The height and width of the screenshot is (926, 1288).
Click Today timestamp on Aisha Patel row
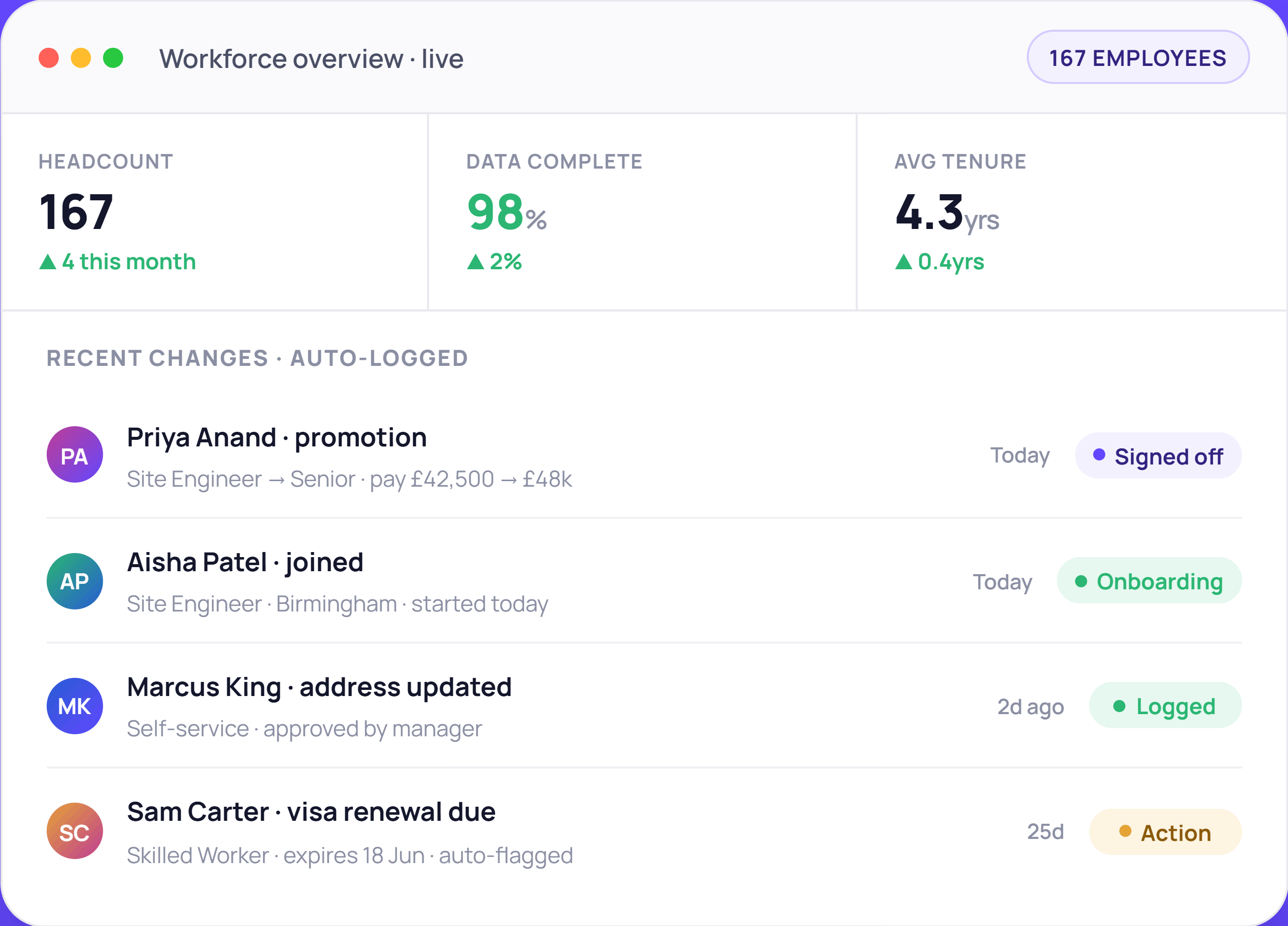[x=1002, y=582]
